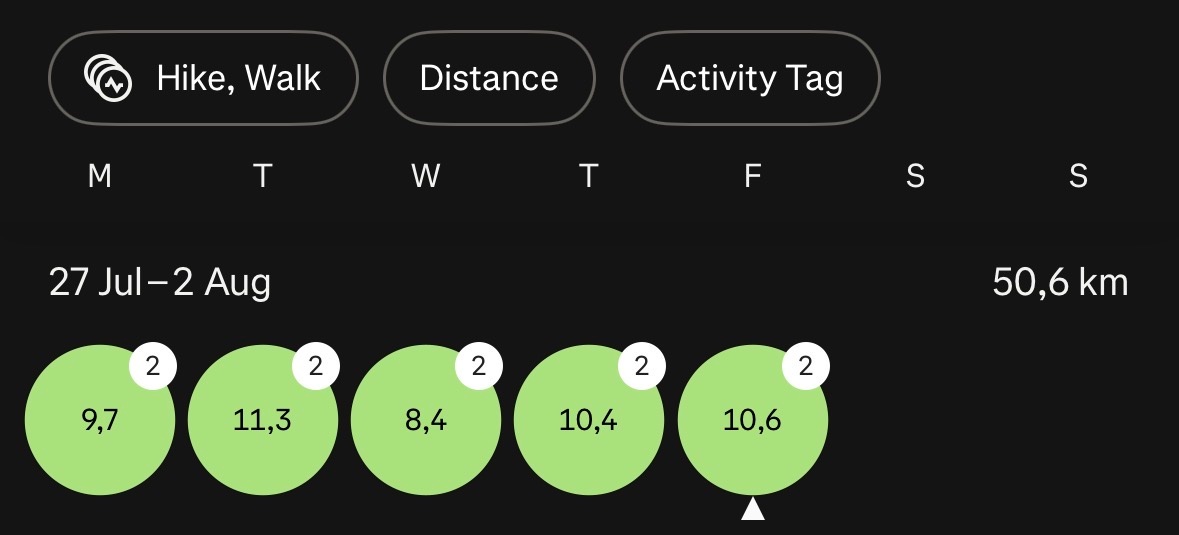Click the W weekday column header

pos(426,177)
